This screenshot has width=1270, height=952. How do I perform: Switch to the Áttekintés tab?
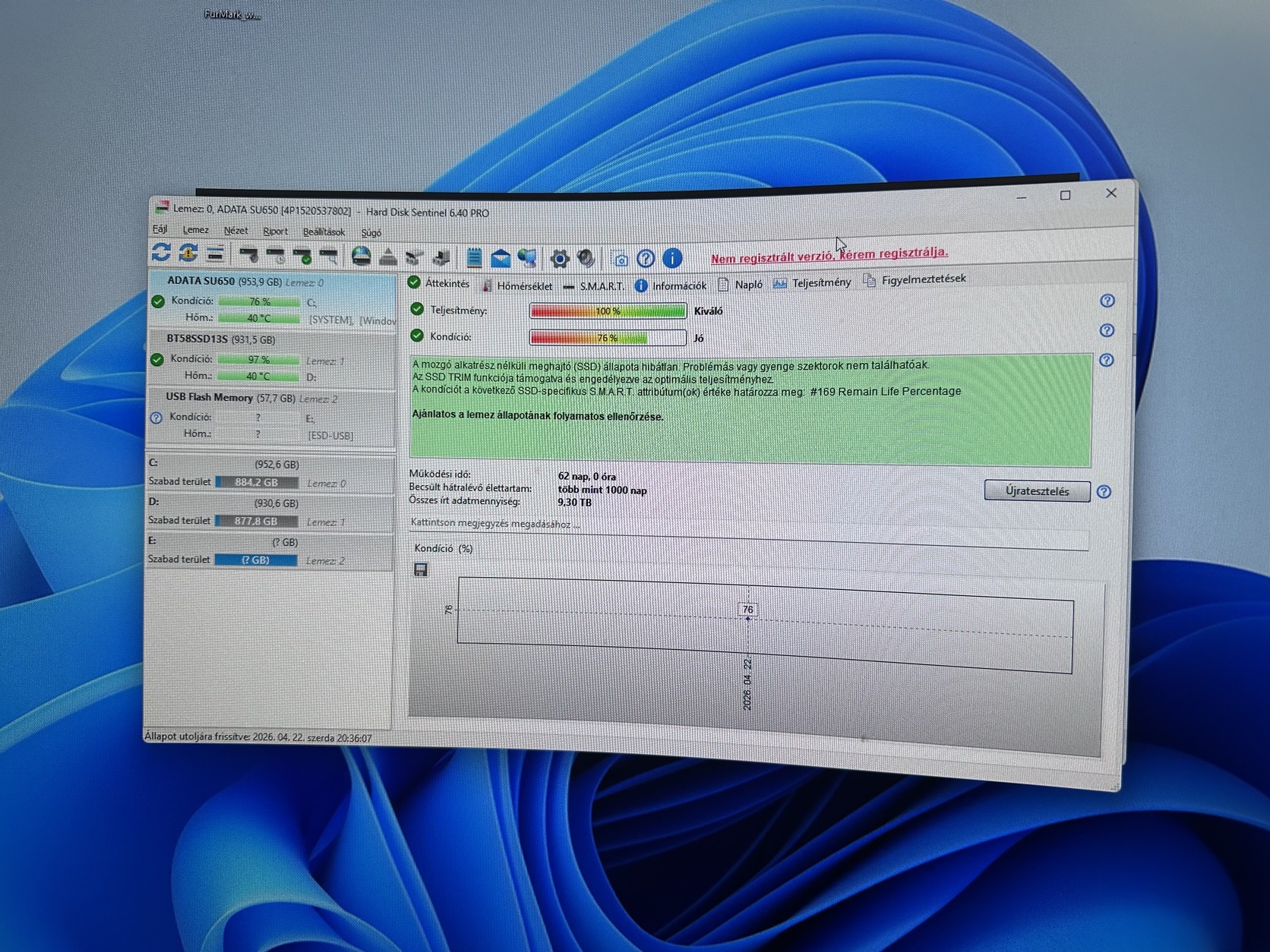point(439,283)
